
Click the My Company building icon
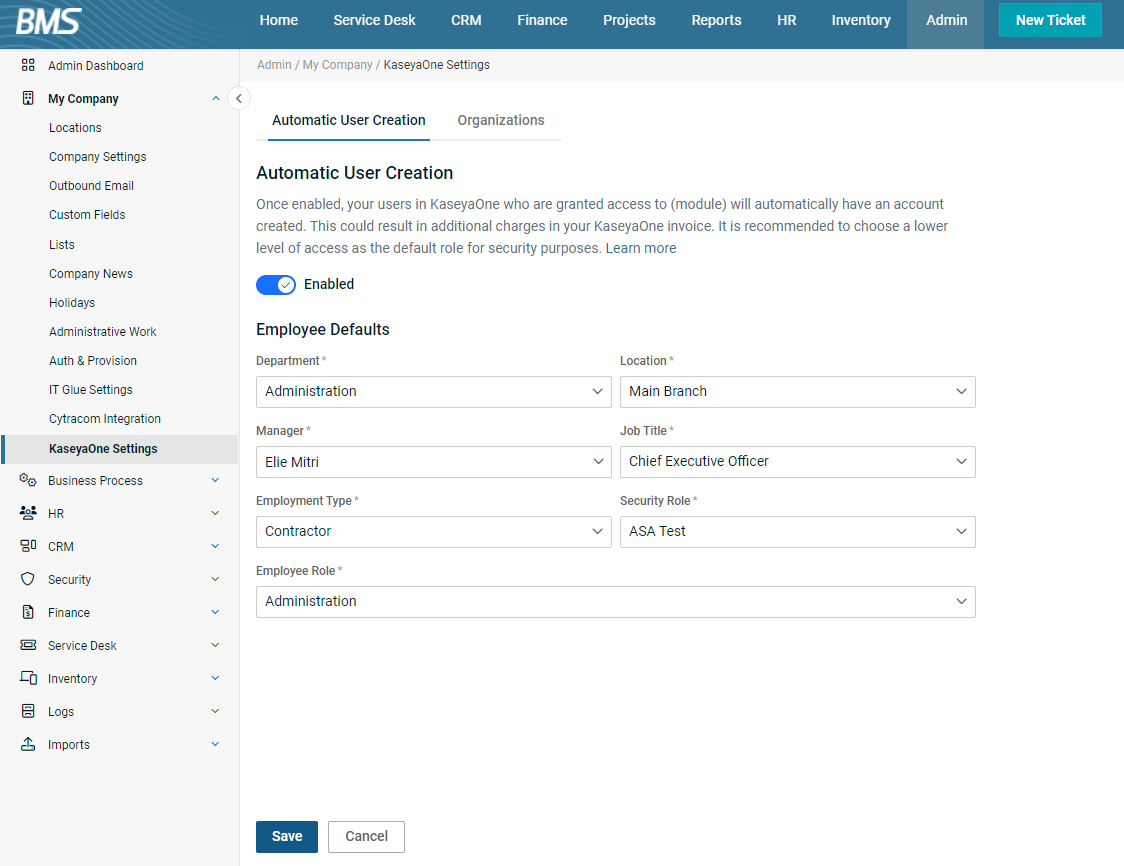click(x=28, y=98)
